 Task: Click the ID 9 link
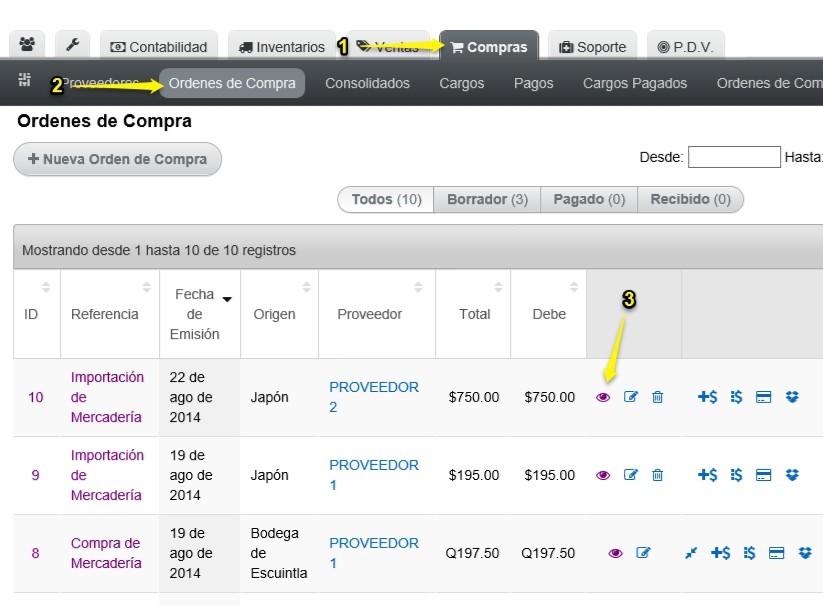coord(35,475)
